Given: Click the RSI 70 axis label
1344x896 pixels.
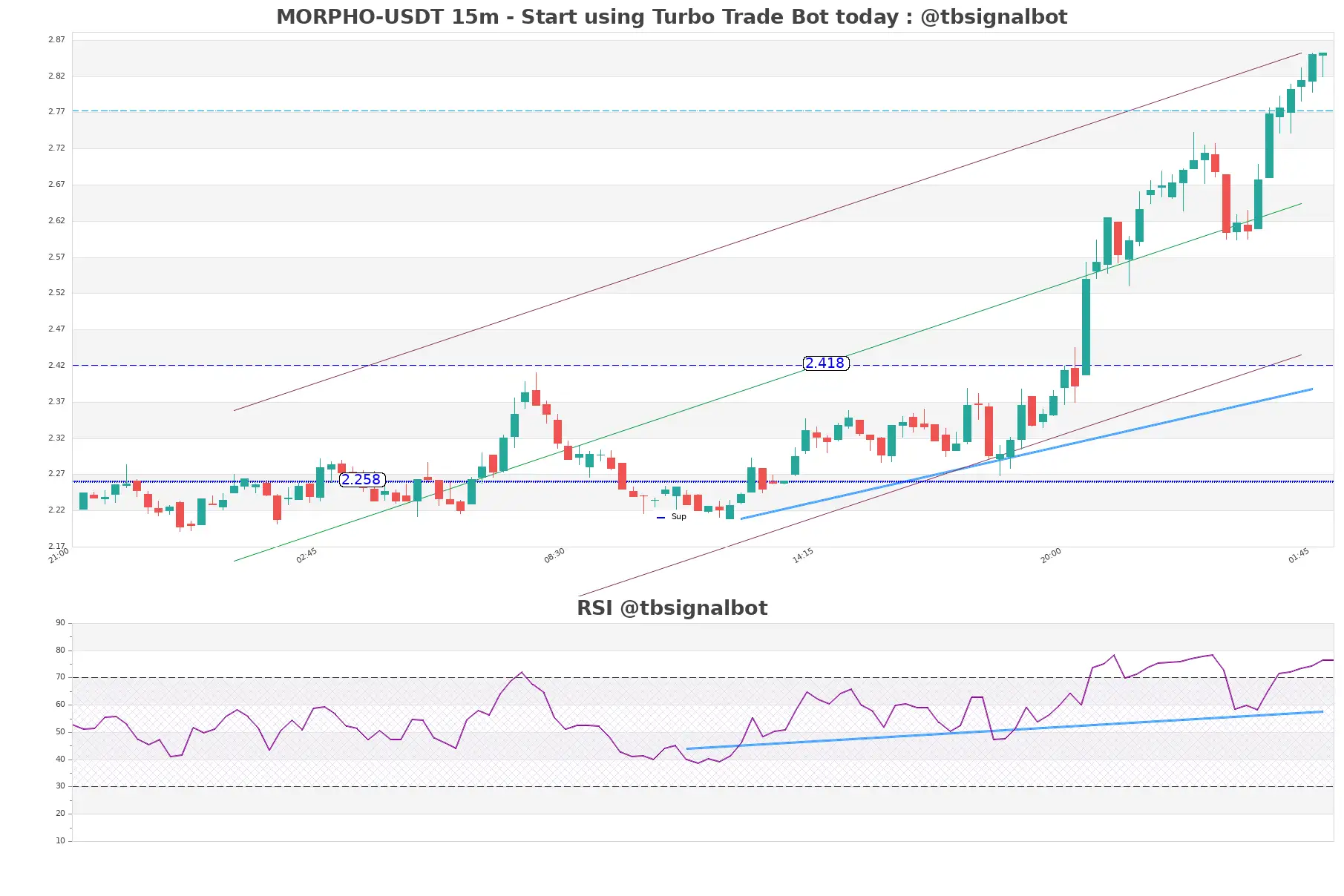Looking at the screenshot, I should [x=60, y=676].
